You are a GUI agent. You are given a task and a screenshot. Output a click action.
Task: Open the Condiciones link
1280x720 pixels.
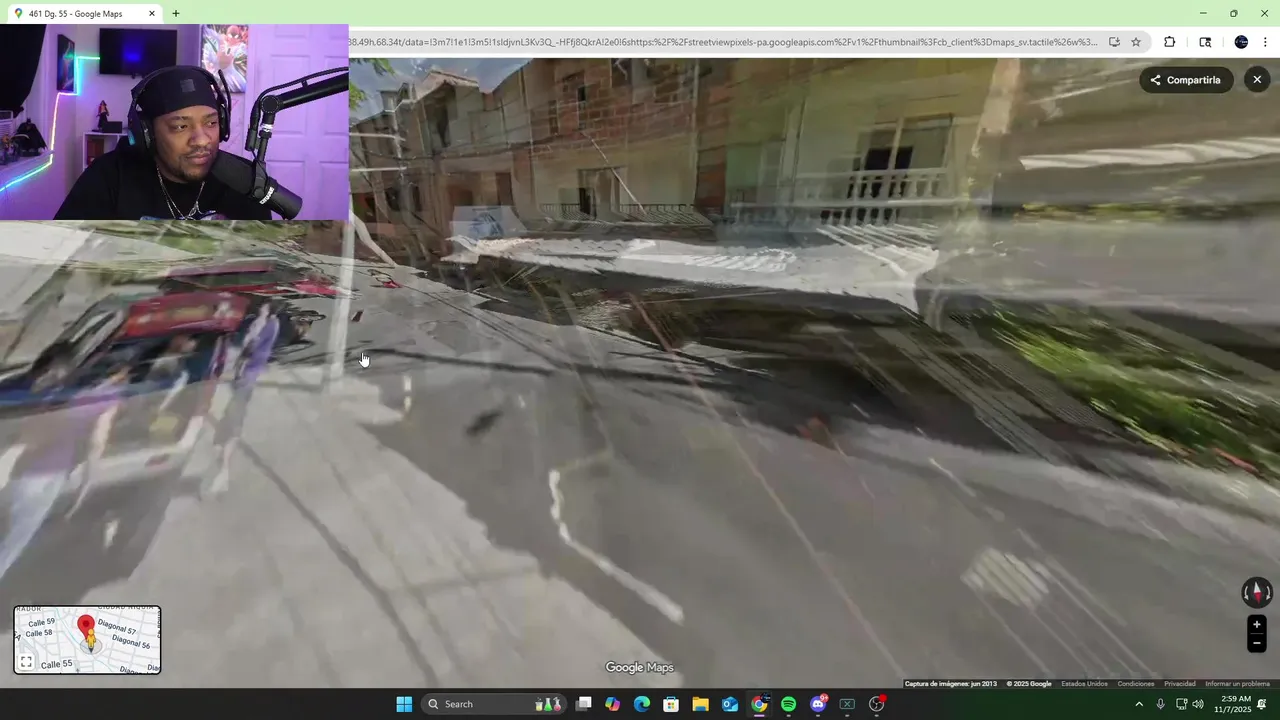point(1136,684)
